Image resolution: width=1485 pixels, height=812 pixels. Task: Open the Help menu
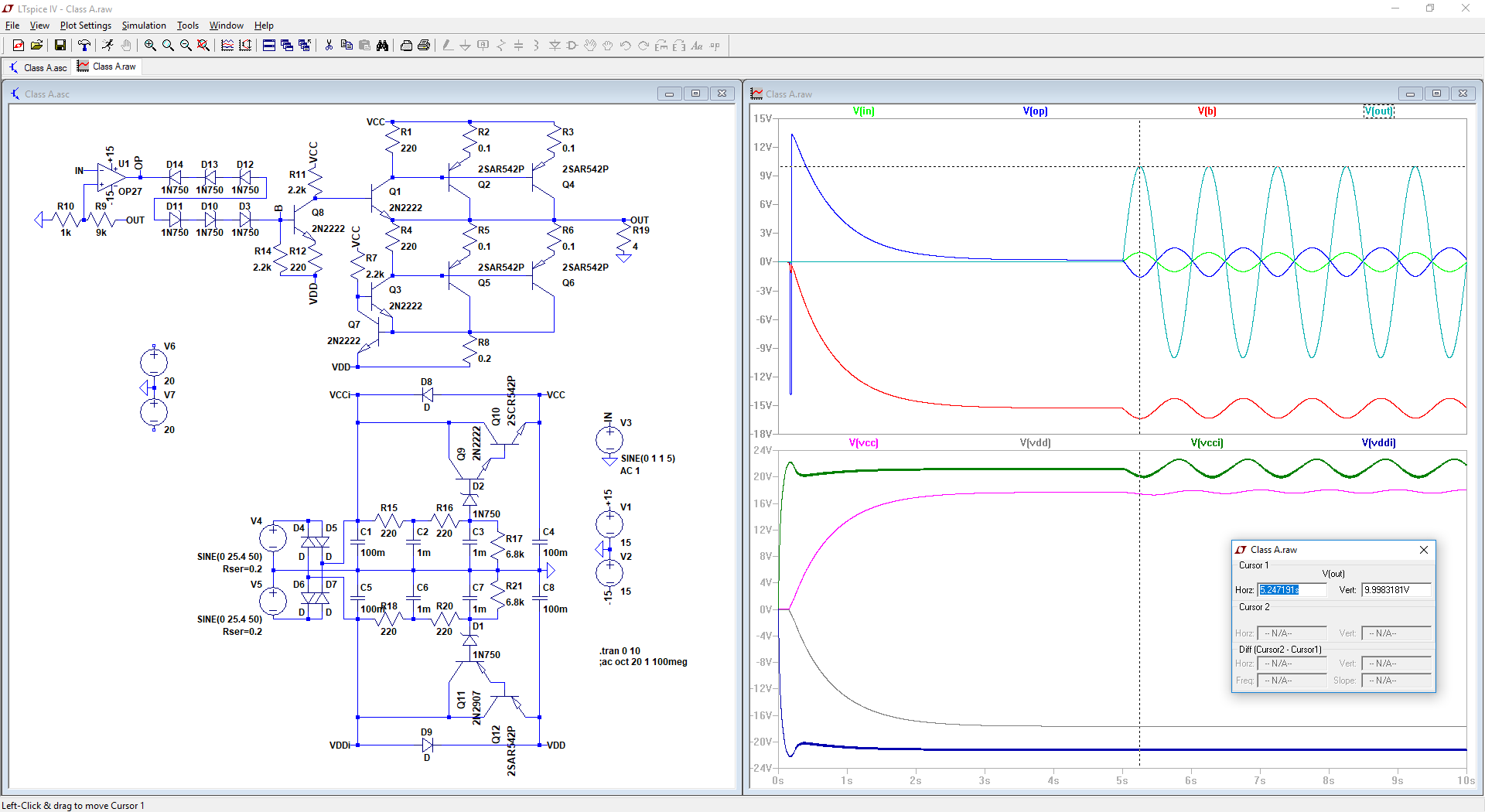264,26
